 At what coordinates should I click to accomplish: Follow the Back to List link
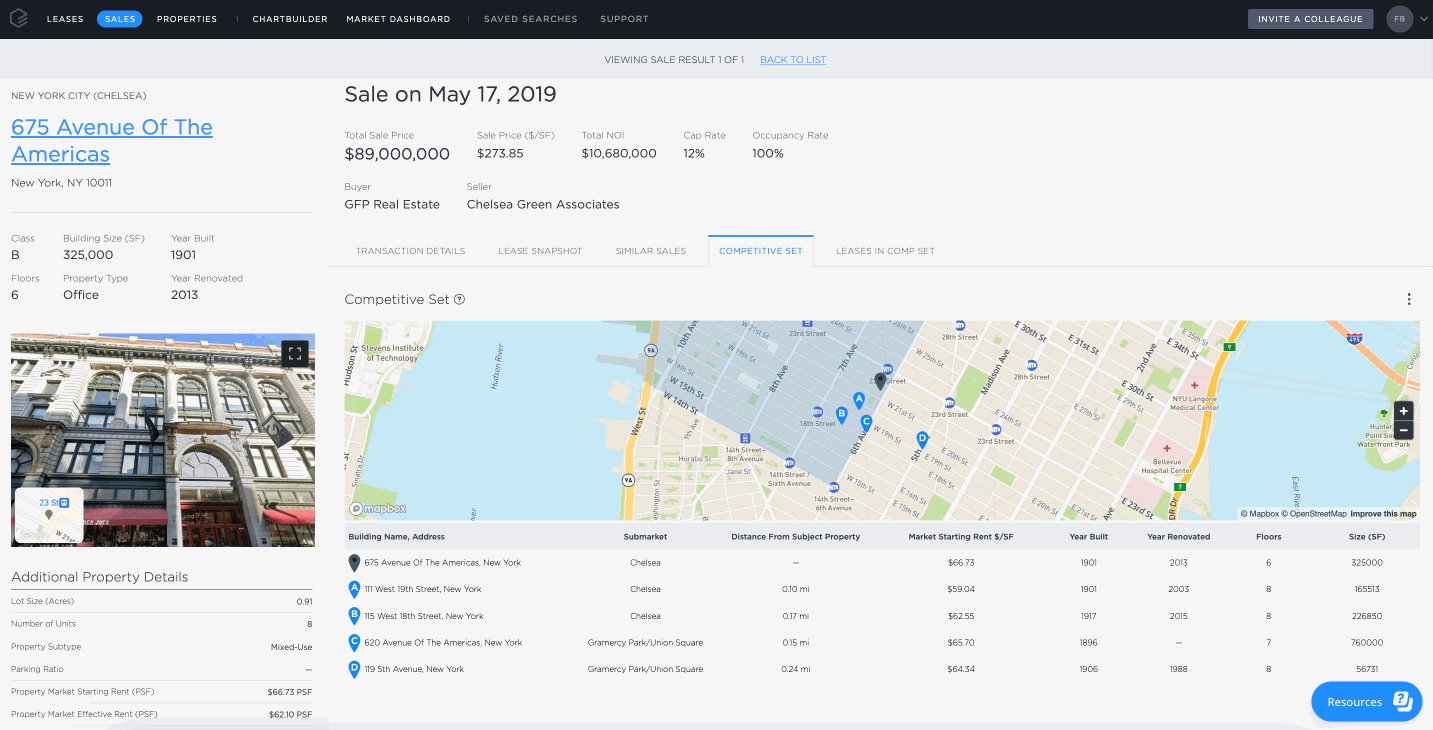(793, 60)
